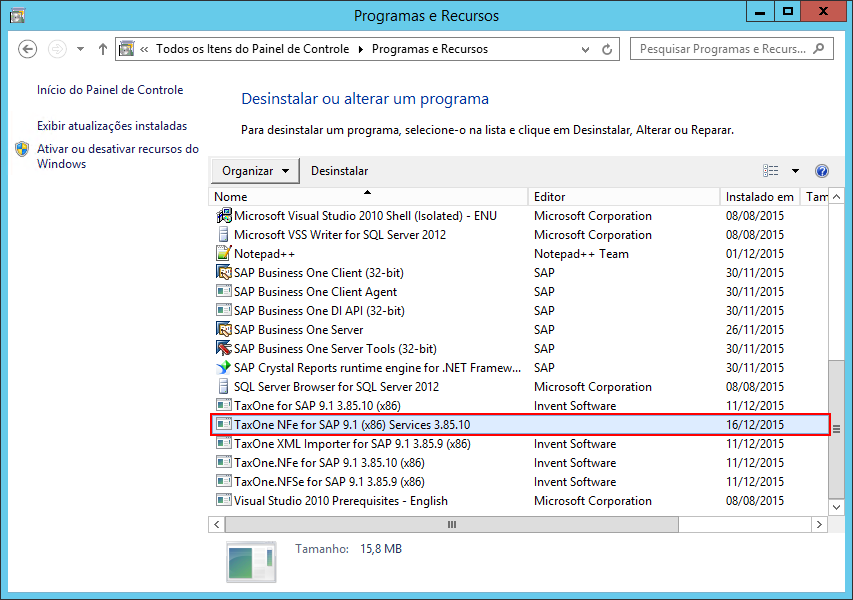Click the search magnifier icon
Viewport: 853px width, 600px height.
[x=819, y=48]
